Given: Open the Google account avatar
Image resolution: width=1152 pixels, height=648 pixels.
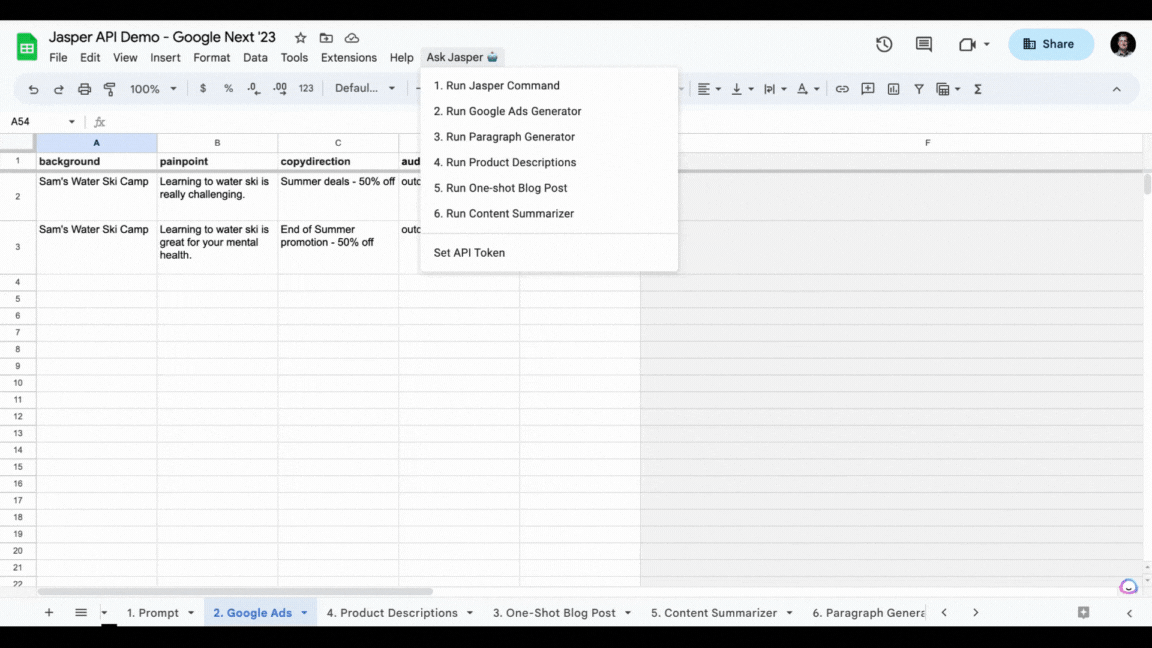Looking at the screenshot, I should (1123, 44).
